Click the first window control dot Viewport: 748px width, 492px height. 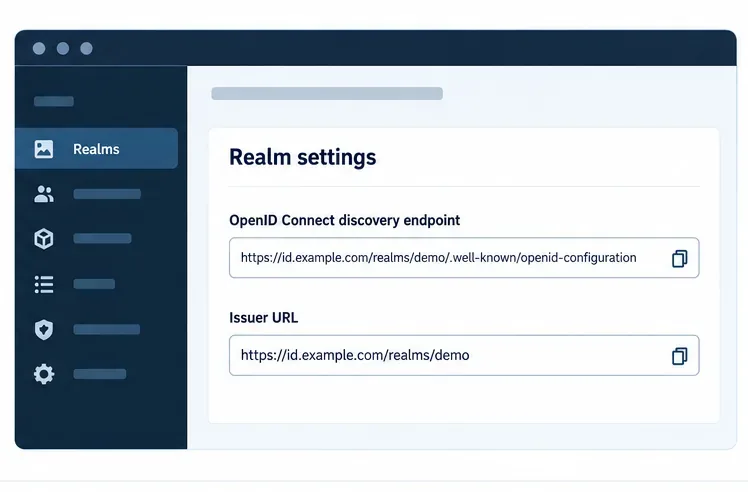[39, 48]
